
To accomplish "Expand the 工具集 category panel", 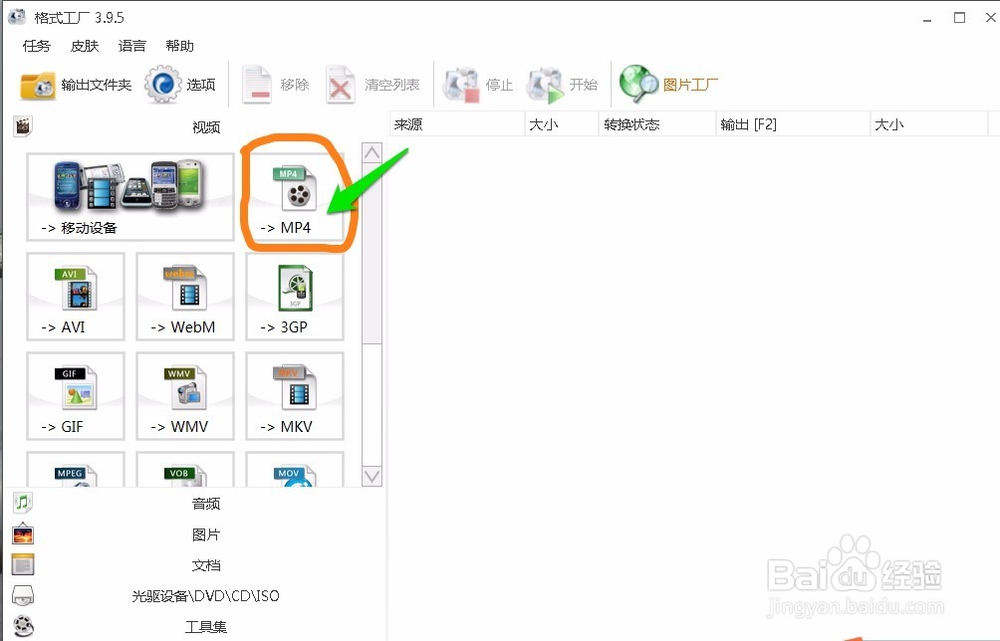I will (205, 626).
